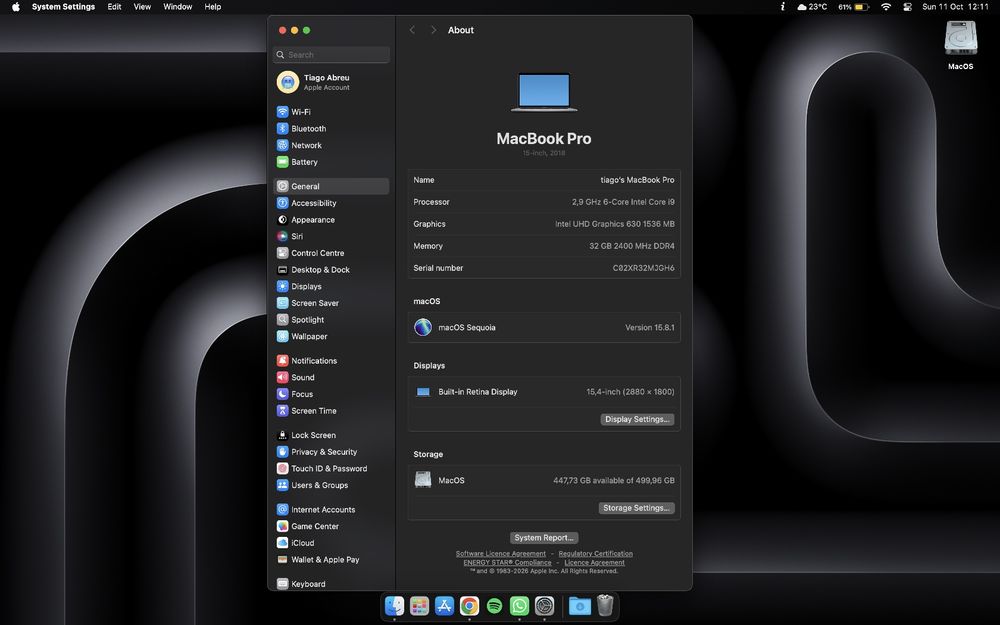The height and width of the screenshot is (625, 1000).
Task: Open Spotlight settings
Action: (x=331, y=320)
